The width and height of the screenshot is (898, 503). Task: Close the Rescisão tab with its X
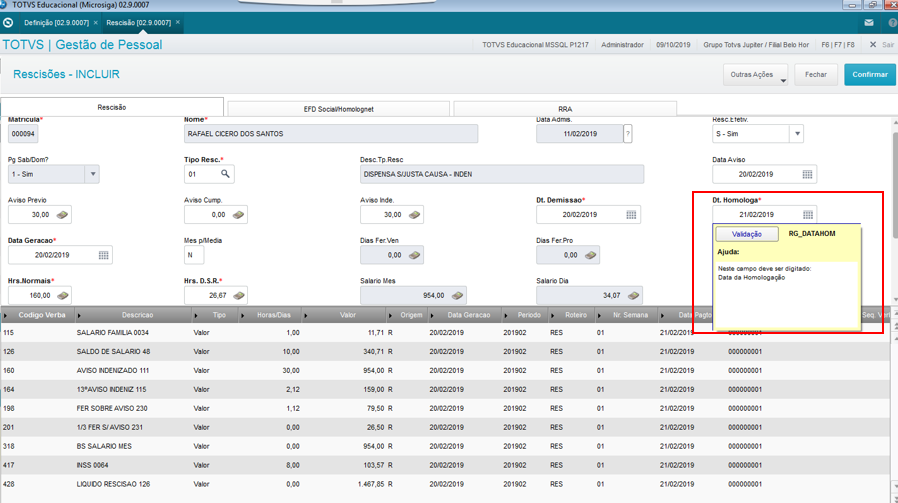point(178,22)
